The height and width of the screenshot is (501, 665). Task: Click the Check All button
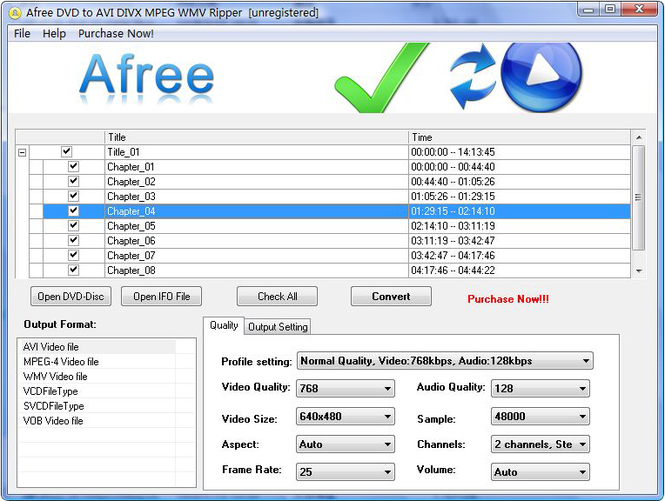pos(277,296)
